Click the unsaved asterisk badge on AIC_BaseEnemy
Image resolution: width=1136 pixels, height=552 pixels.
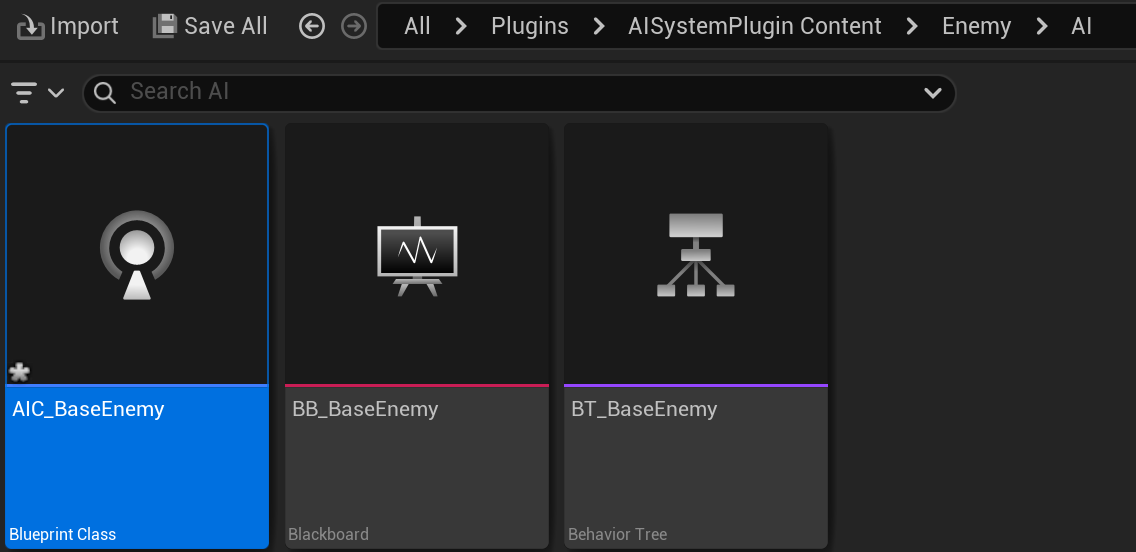[19, 373]
